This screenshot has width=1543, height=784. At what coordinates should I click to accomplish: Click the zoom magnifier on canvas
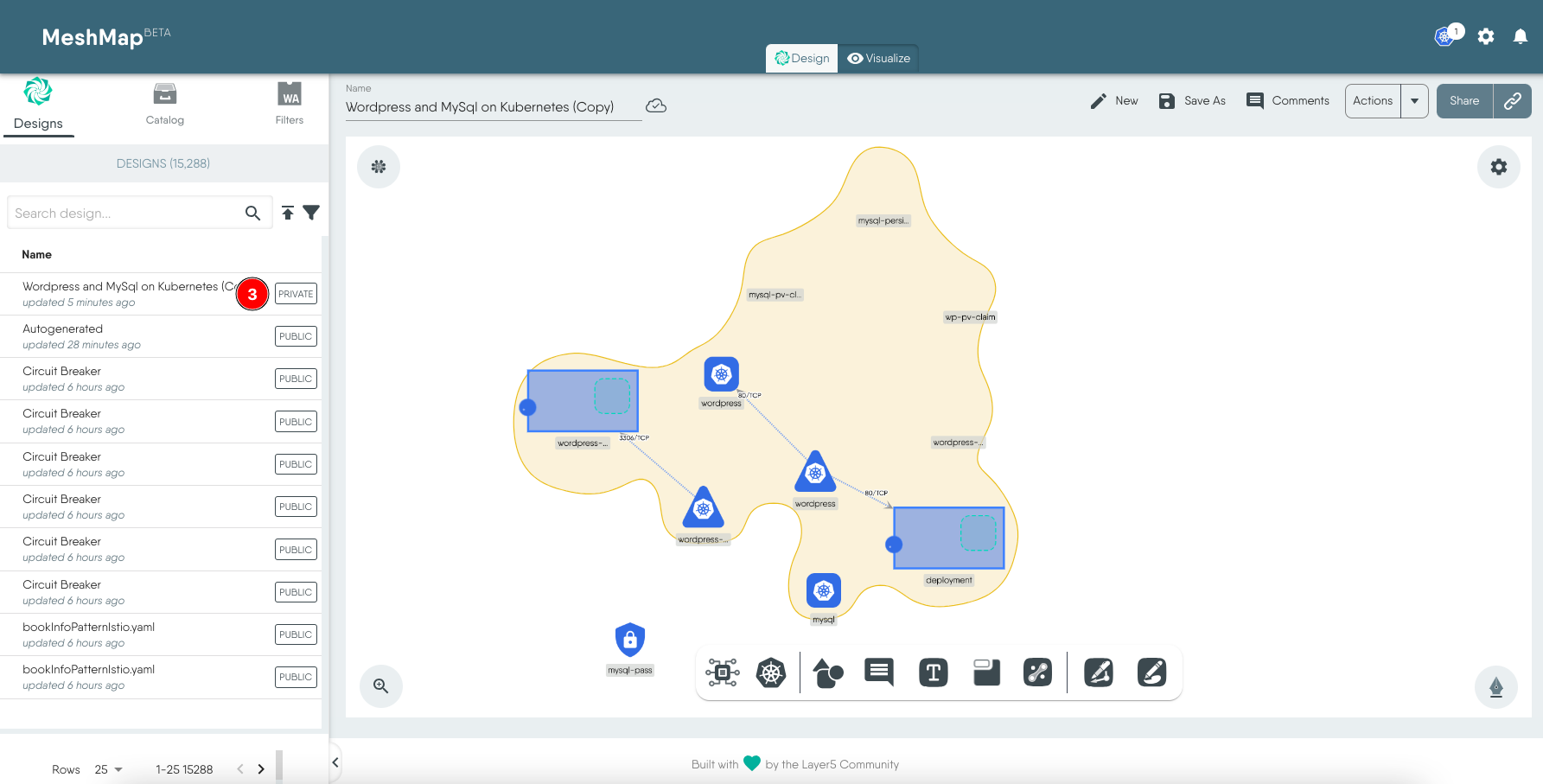coord(380,685)
